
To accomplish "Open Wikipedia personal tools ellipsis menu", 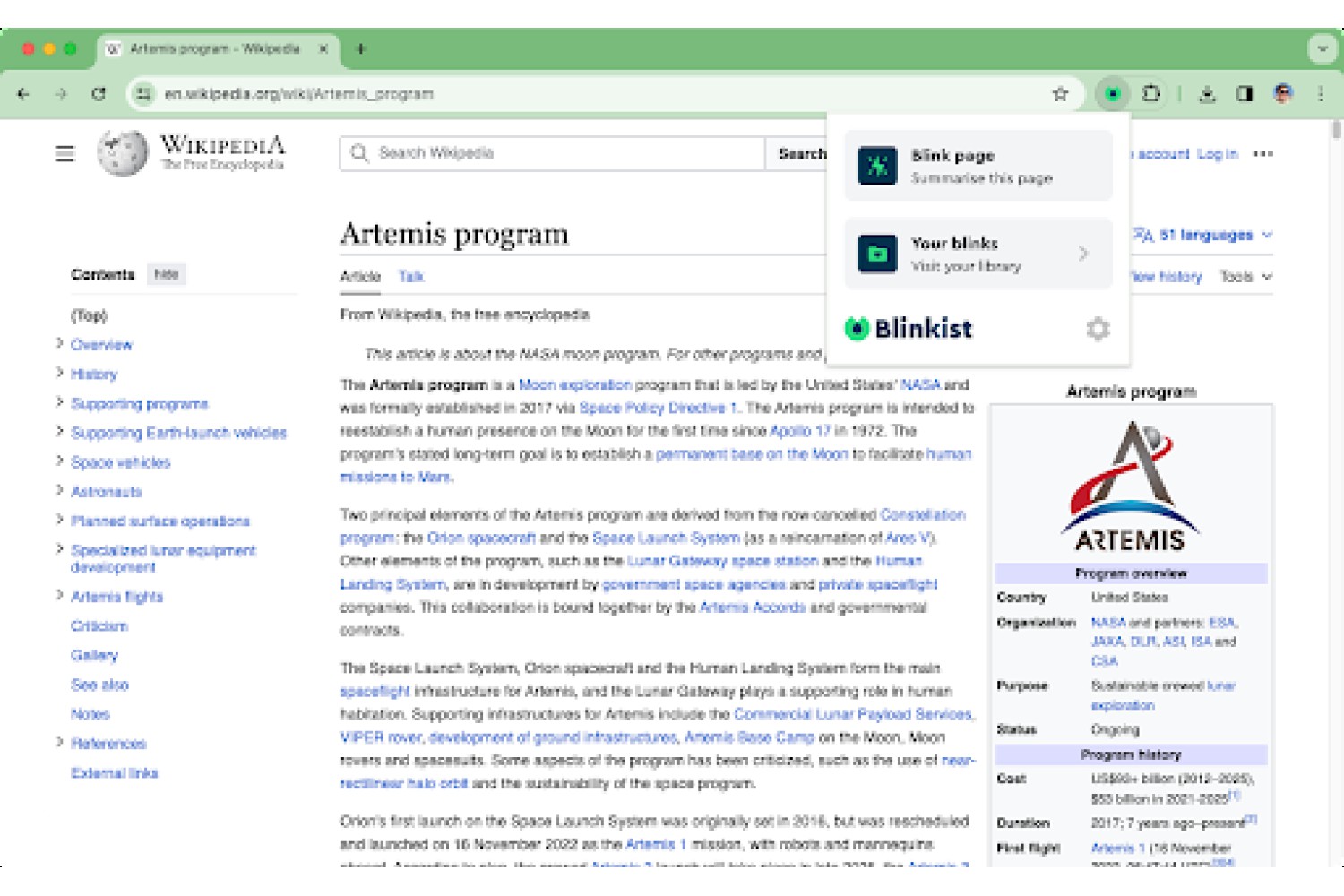I will (x=1263, y=154).
